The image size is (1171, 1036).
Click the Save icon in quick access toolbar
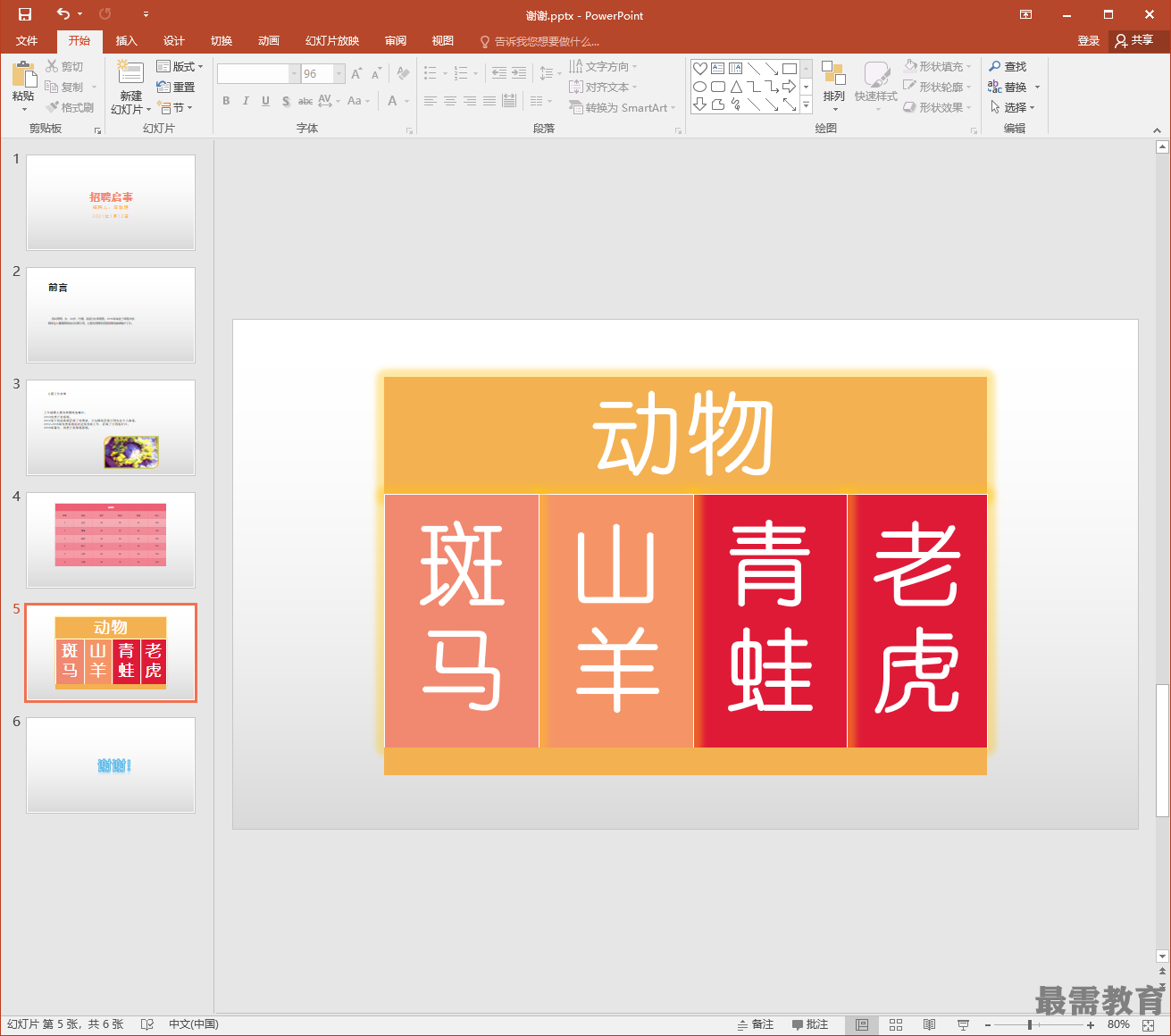25,14
